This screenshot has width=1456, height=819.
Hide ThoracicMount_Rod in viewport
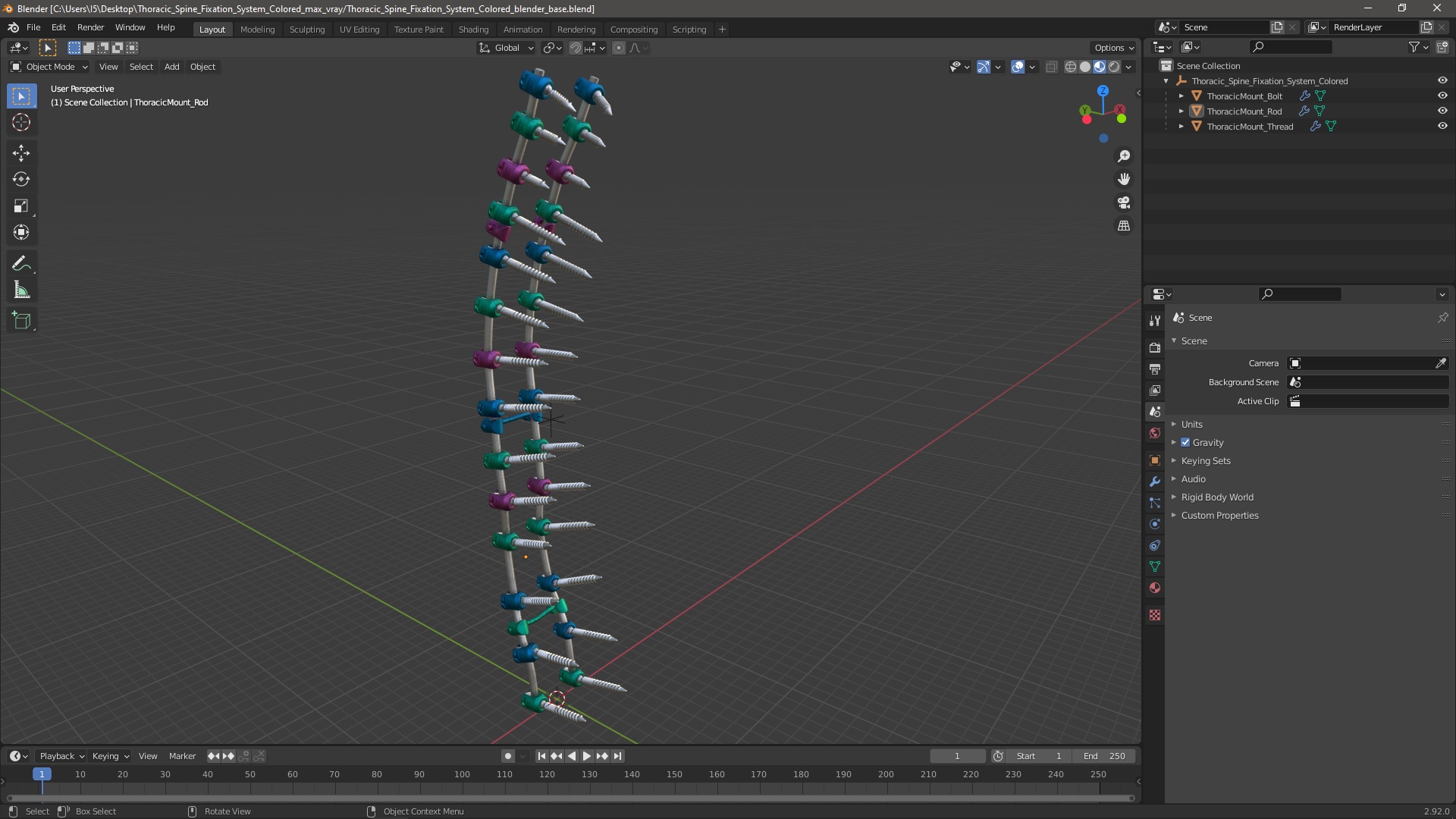coord(1442,111)
